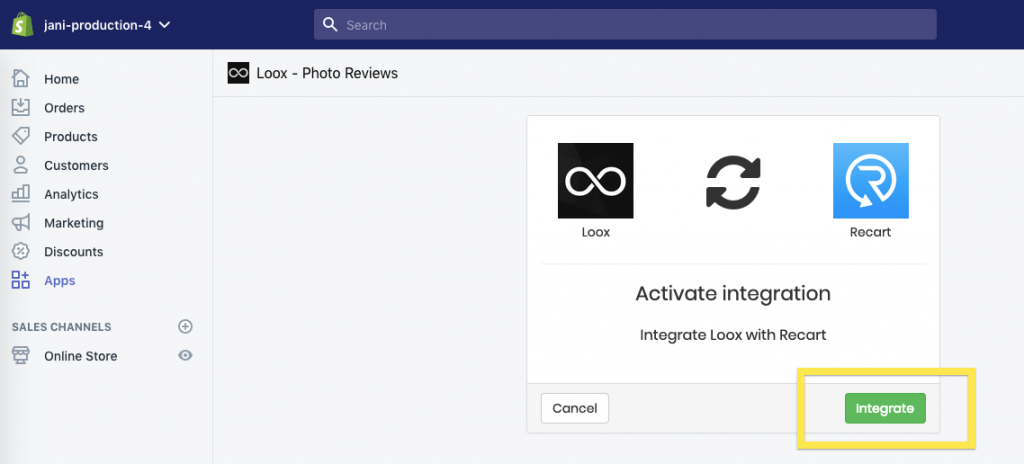
Task: Click the search magnifier icon
Action: (x=330, y=25)
